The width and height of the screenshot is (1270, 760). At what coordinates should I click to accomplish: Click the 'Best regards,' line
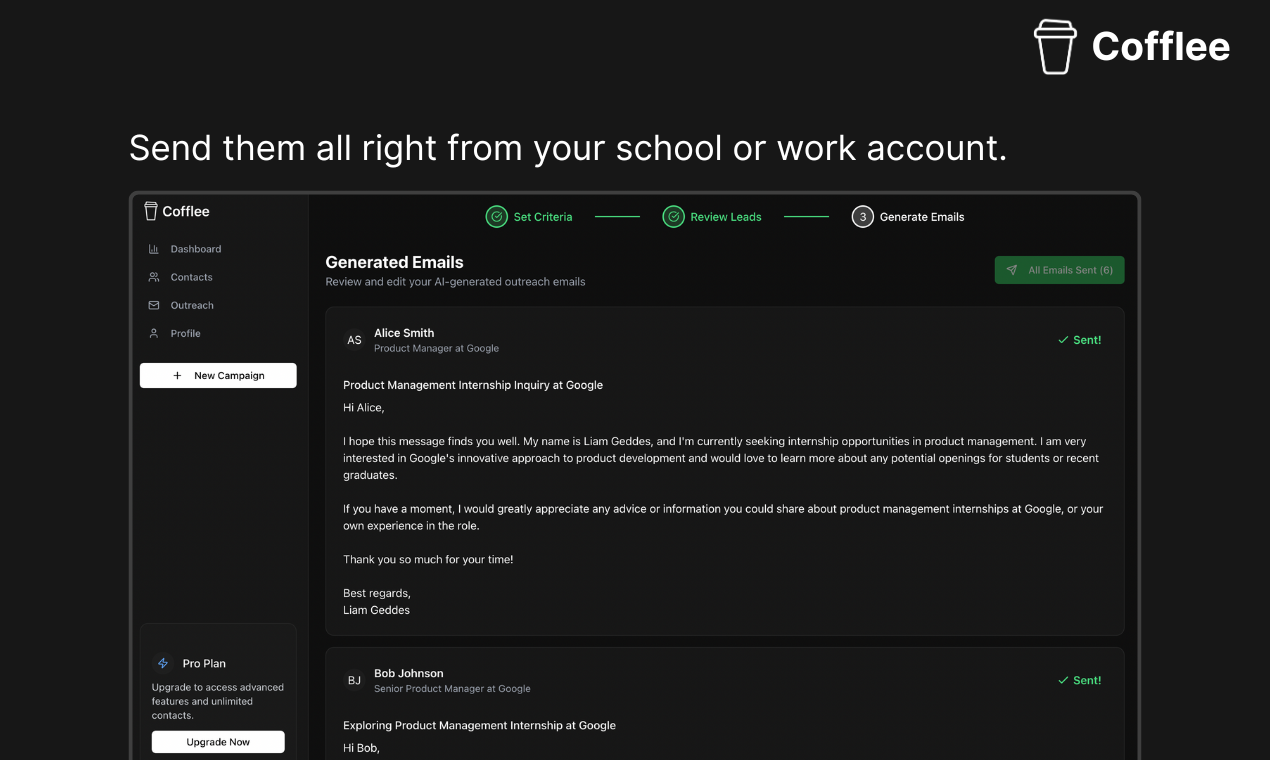tap(377, 593)
